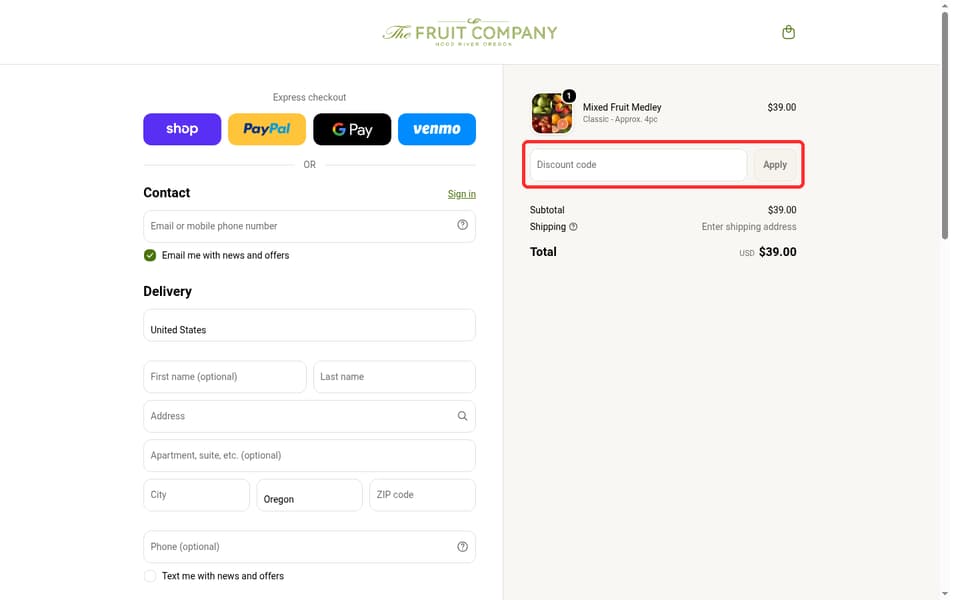The image size is (960, 600).
Task: Click the shipping info question mark icon
Action: 573,227
